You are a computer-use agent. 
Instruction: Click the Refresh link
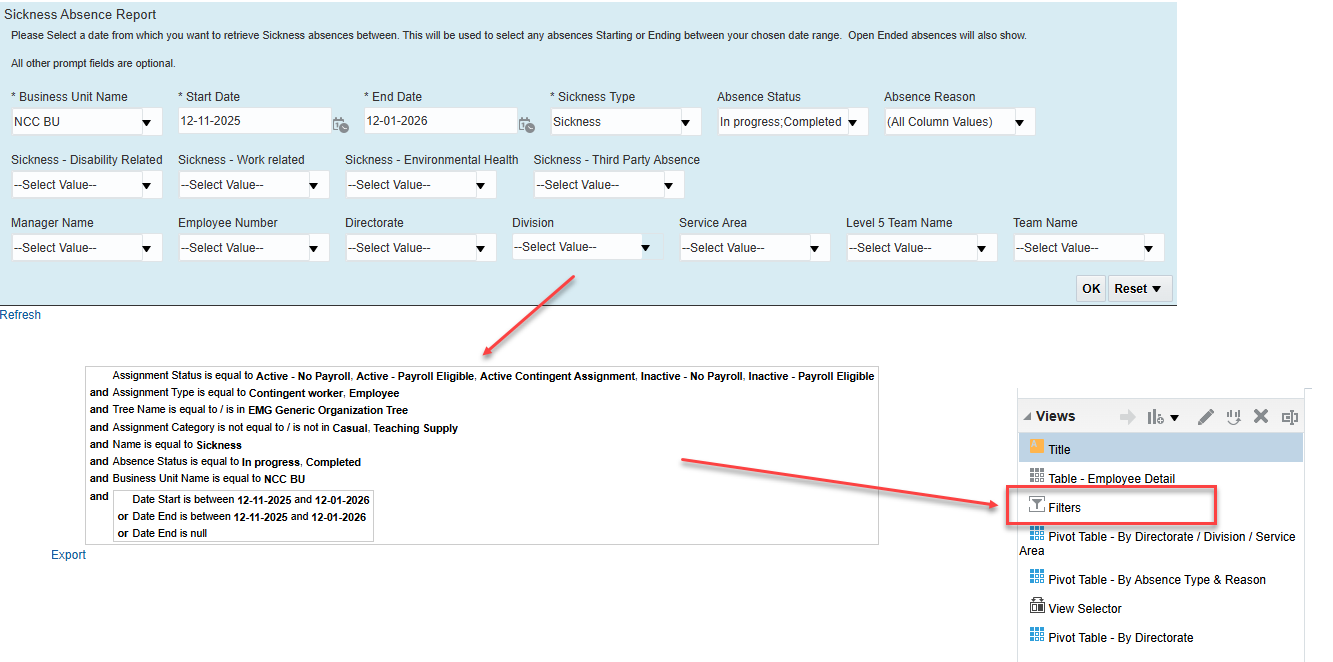tap(20, 315)
